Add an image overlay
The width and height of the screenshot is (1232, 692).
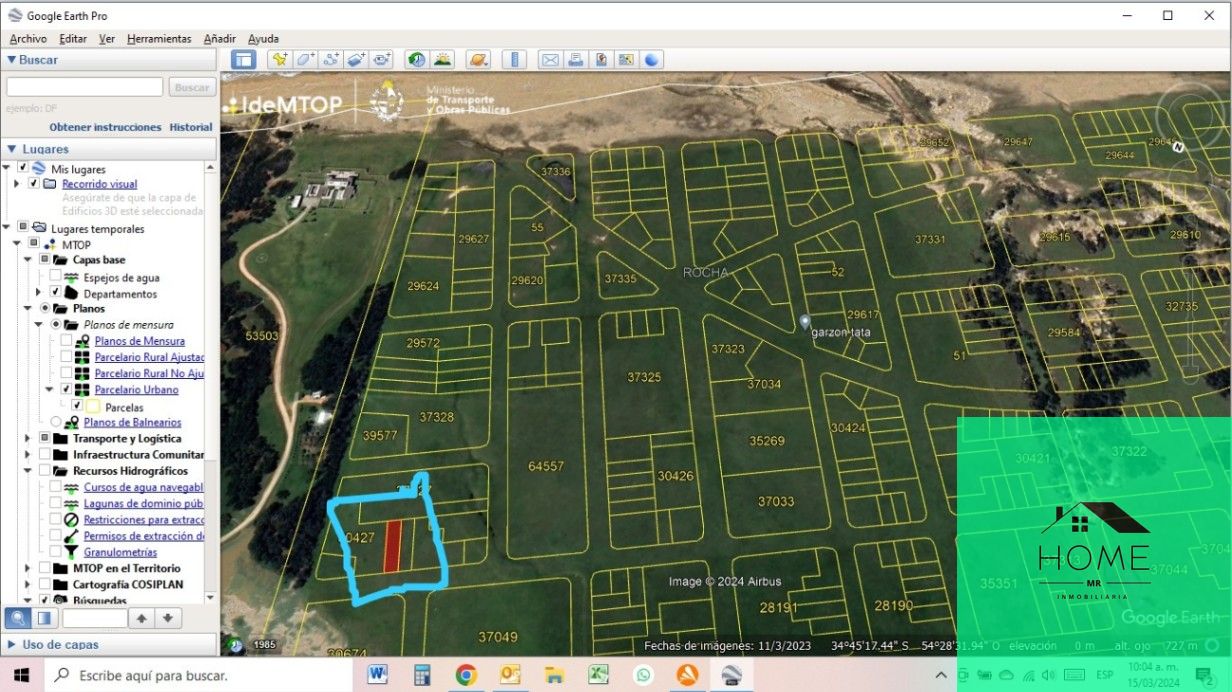click(x=357, y=59)
